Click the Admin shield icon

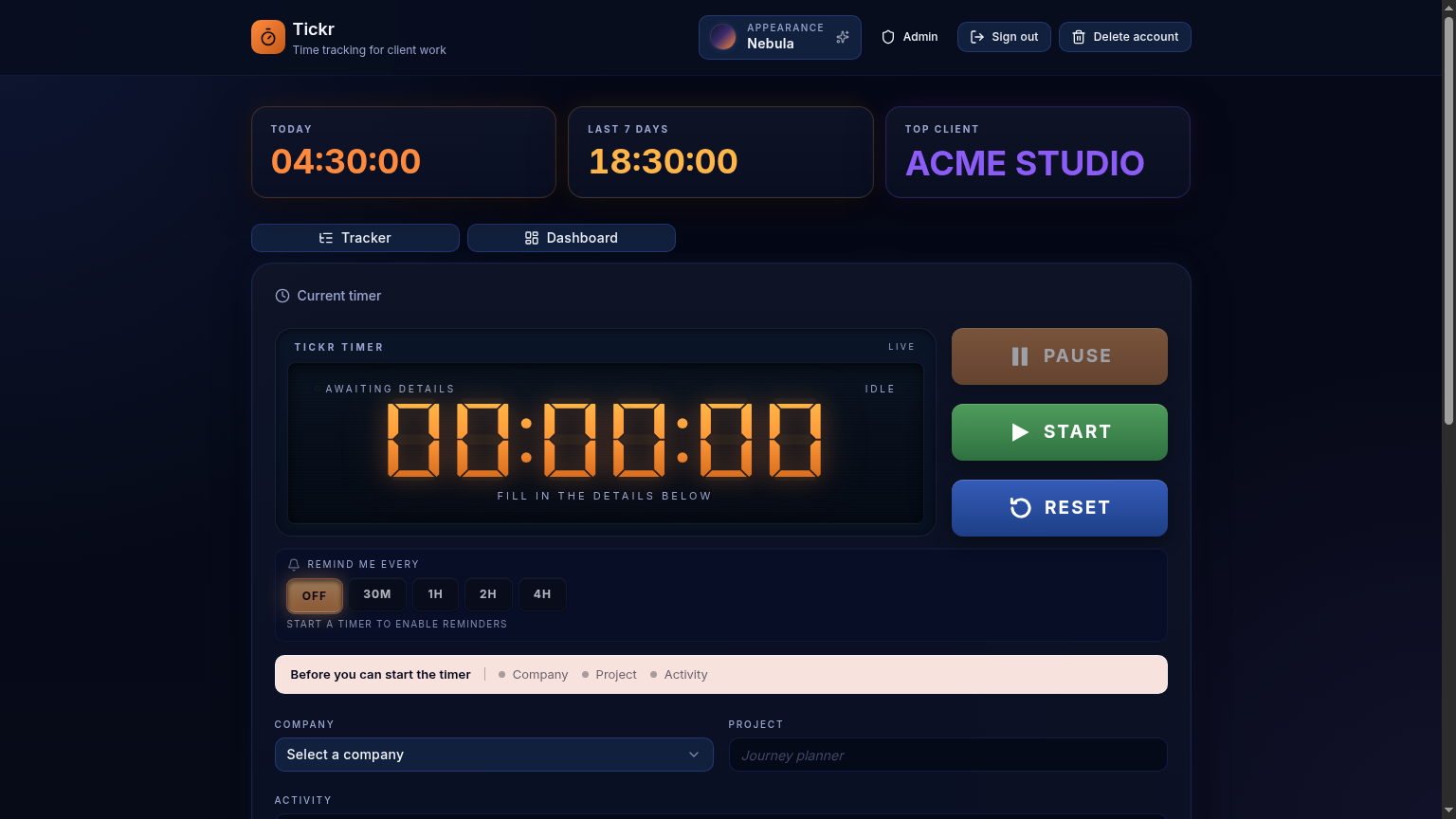pos(888,37)
